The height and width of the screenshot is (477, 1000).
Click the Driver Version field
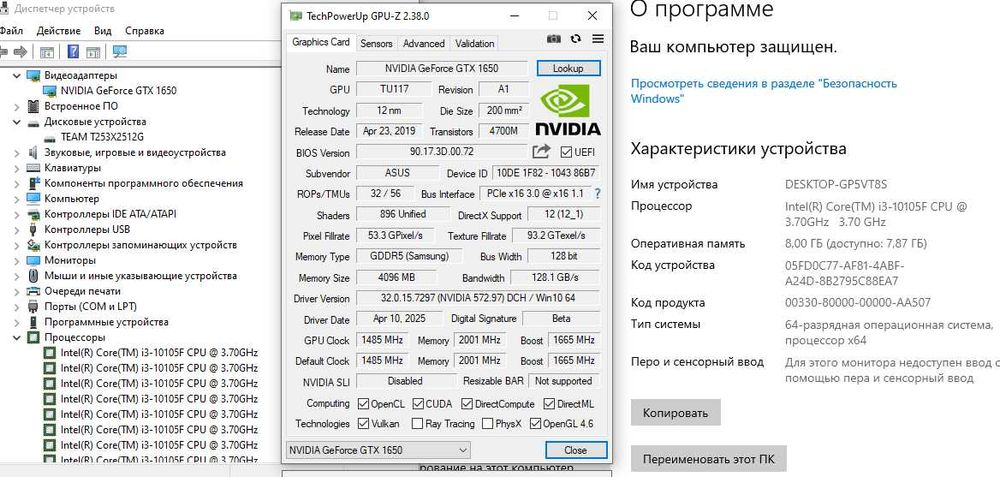point(478,298)
